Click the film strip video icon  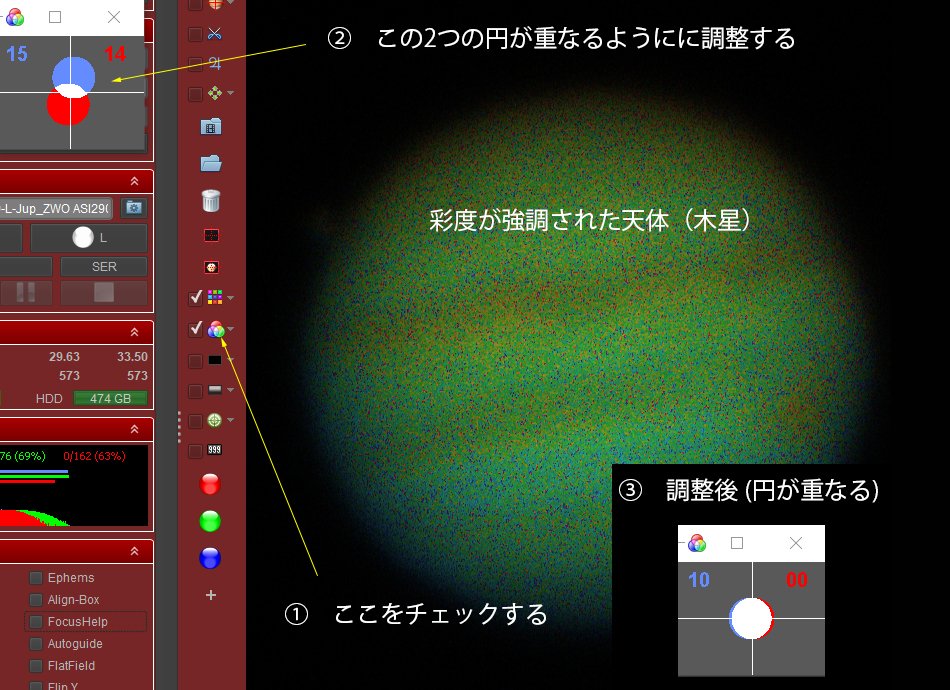(210, 127)
